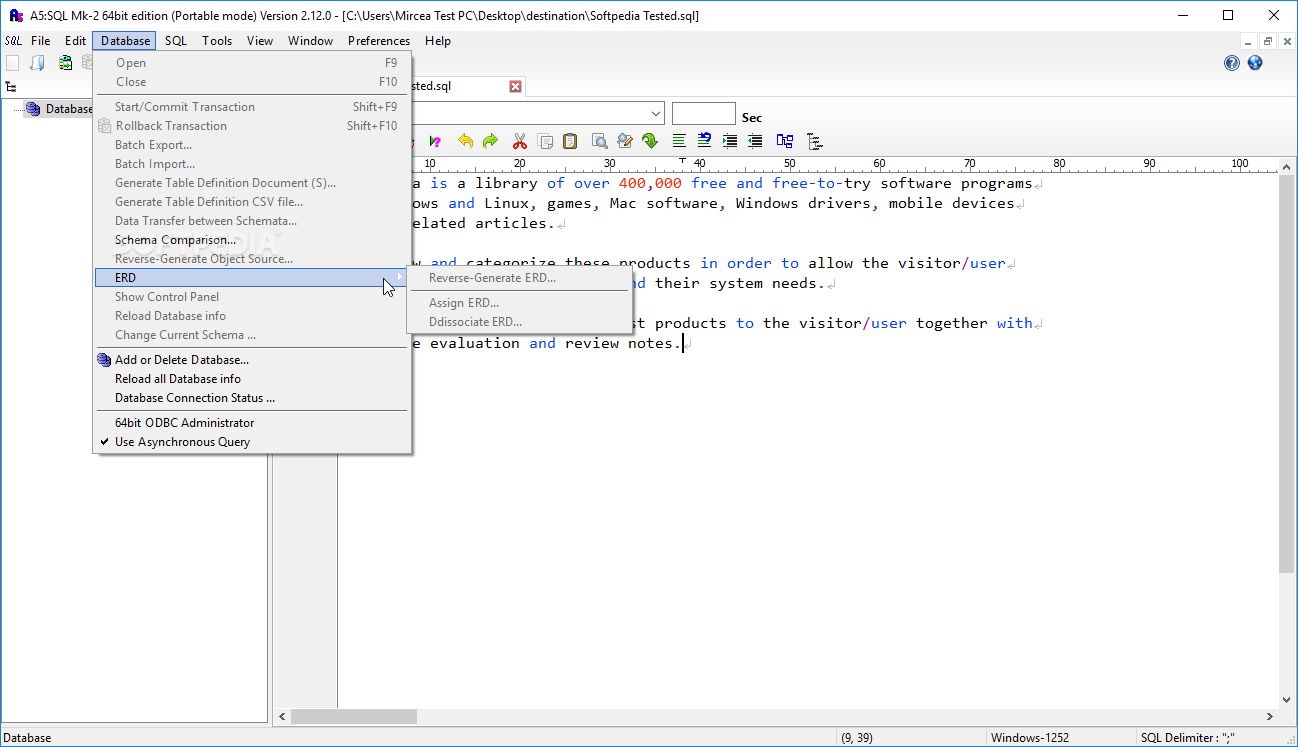
Task: Click the Sec timeout input field
Action: click(x=704, y=114)
